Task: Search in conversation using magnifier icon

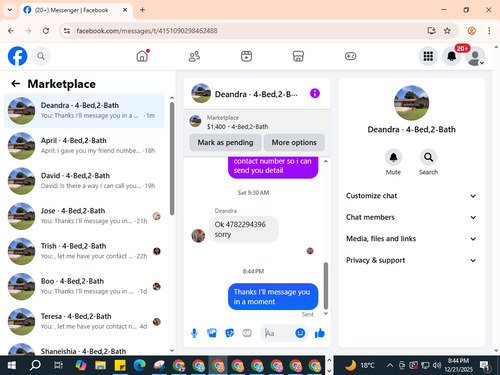Action: pos(428,157)
